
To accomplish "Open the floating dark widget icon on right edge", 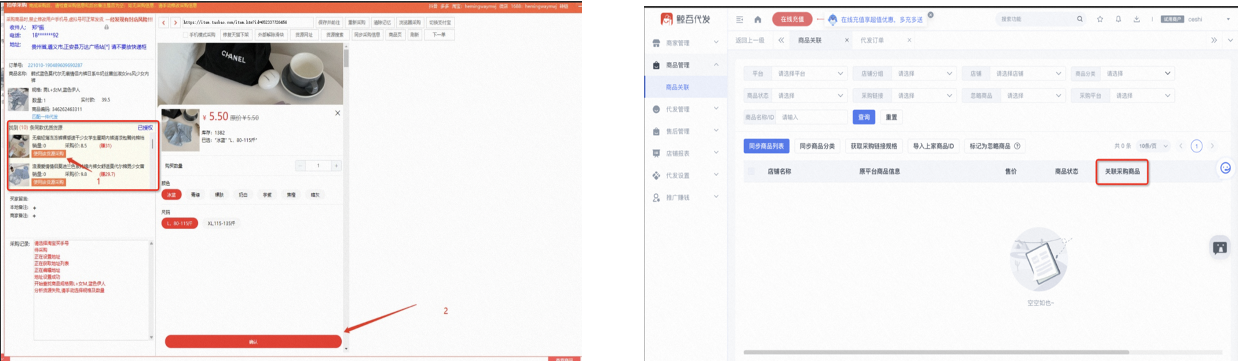I will (1219, 247).
